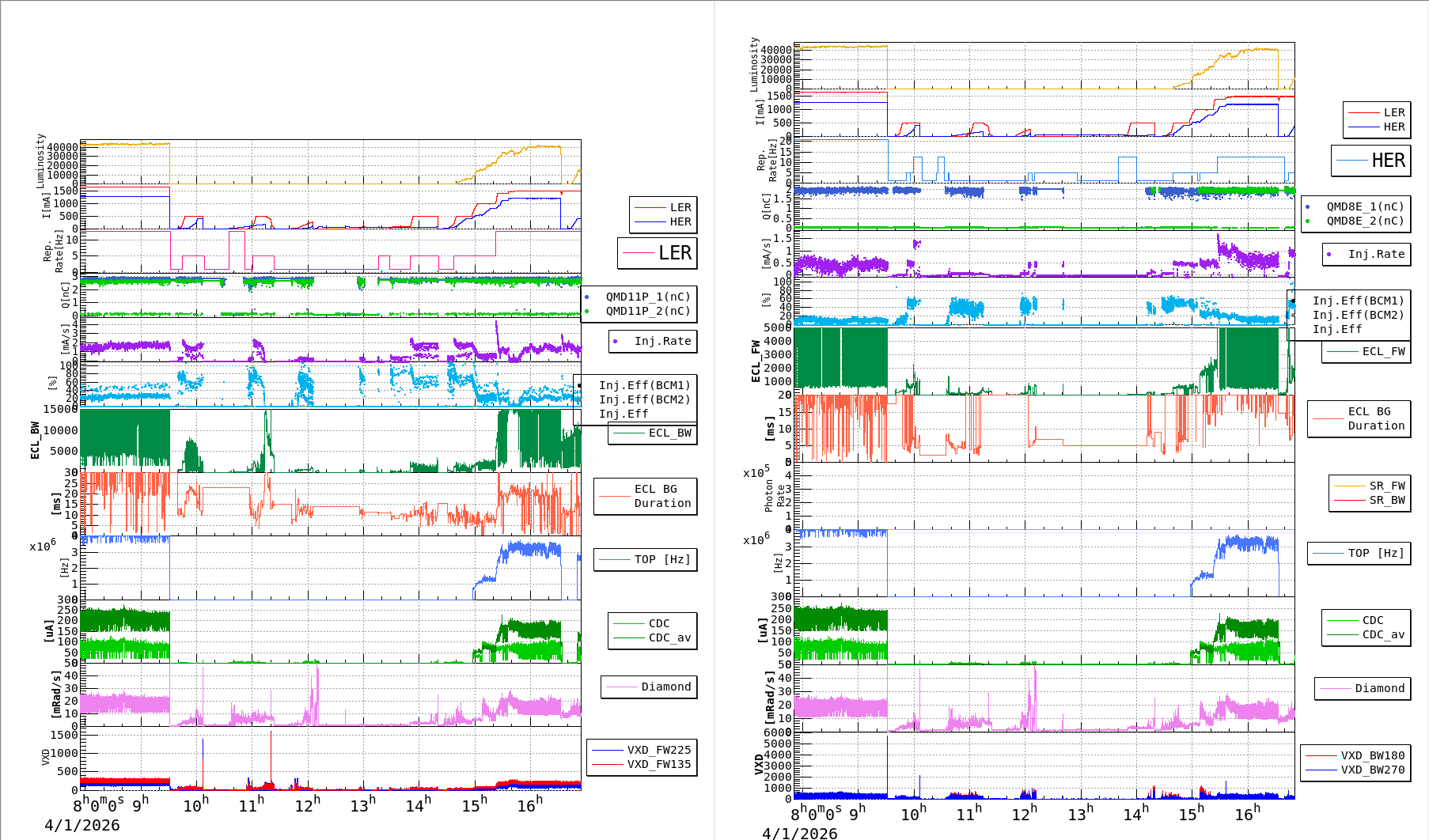
Task: Click the TOP [Hz] legend in right panel
Action: tap(1359, 553)
